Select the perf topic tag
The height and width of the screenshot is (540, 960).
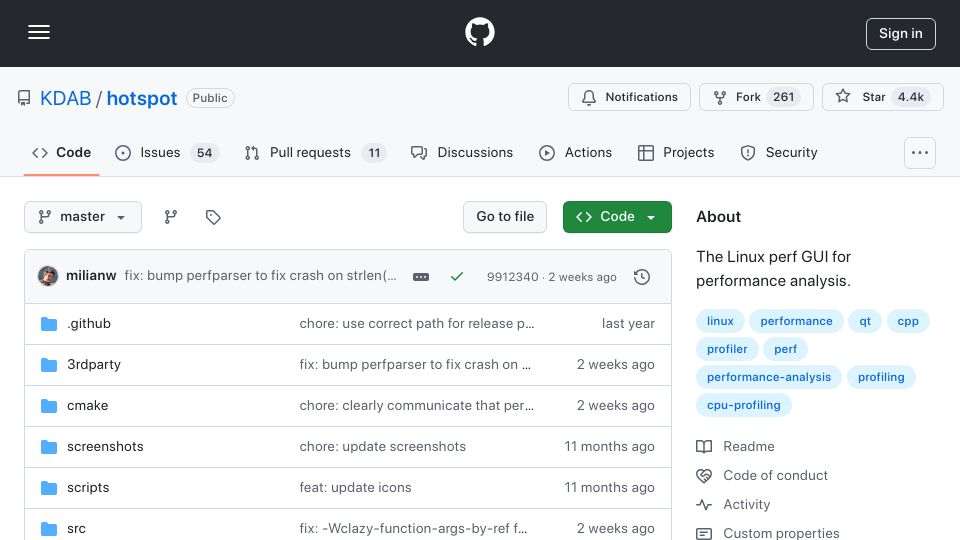(x=785, y=349)
